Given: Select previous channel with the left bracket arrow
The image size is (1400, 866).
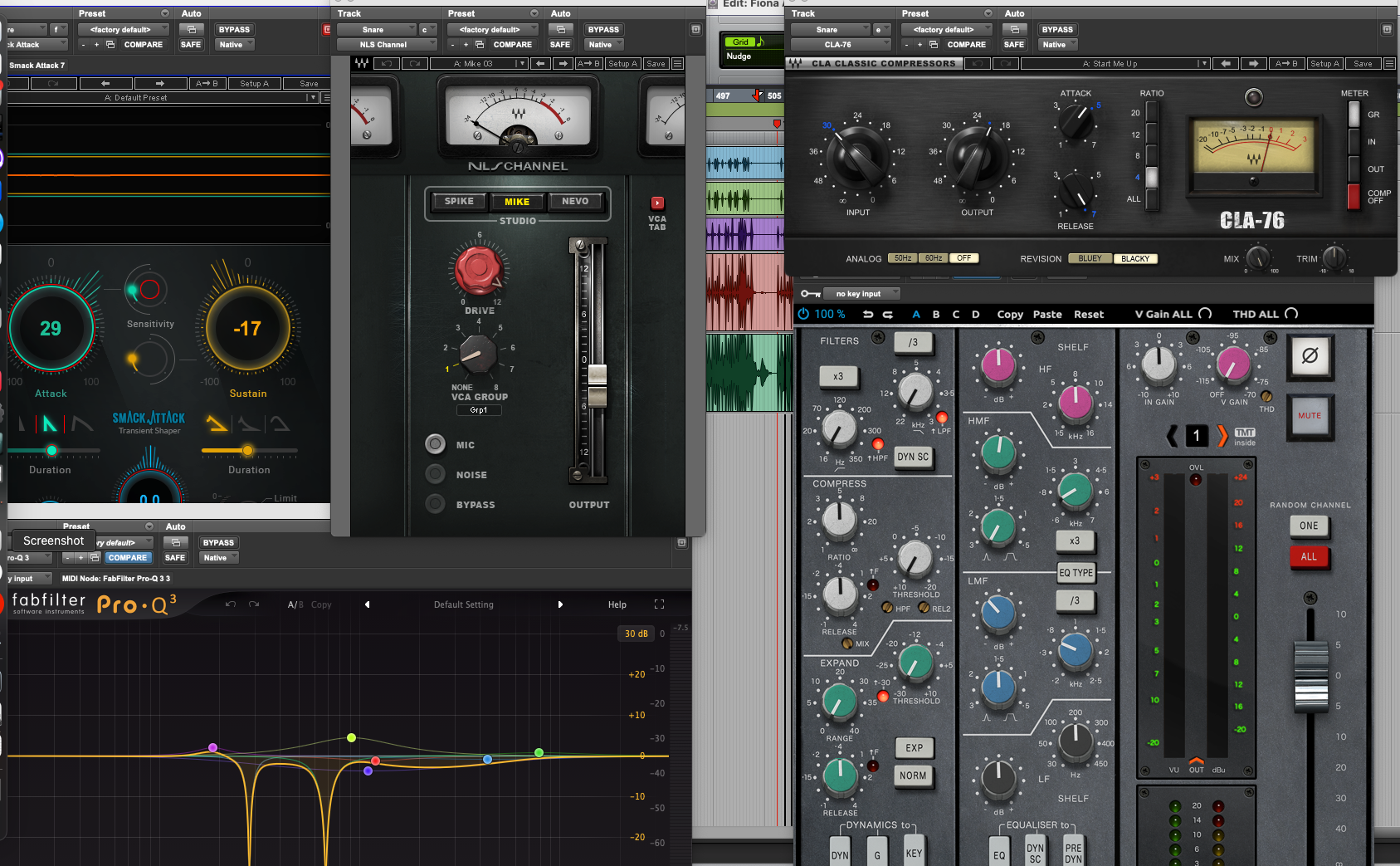Looking at the screenshot, I should point(1173,435).
